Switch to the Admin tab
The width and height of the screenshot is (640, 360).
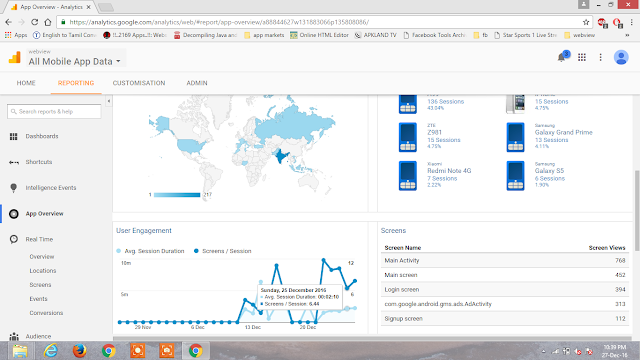coord(197,83)
